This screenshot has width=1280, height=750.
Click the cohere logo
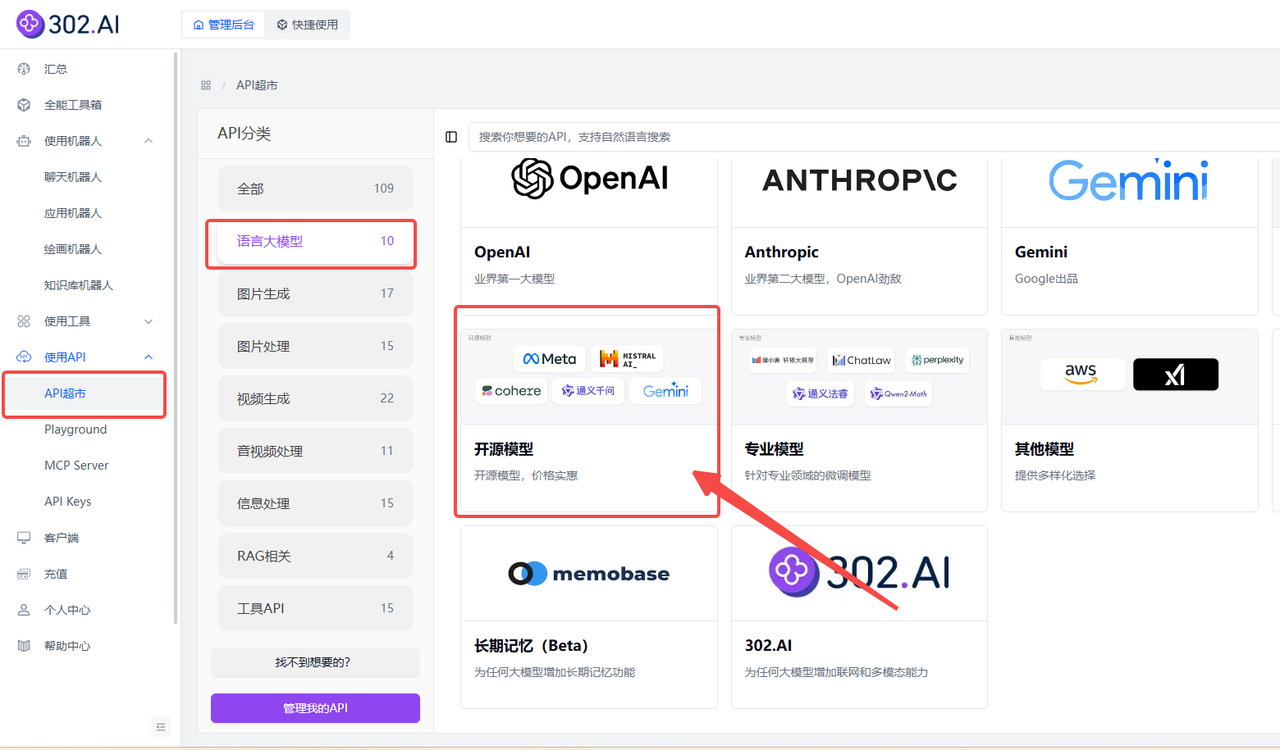[511, 391]
